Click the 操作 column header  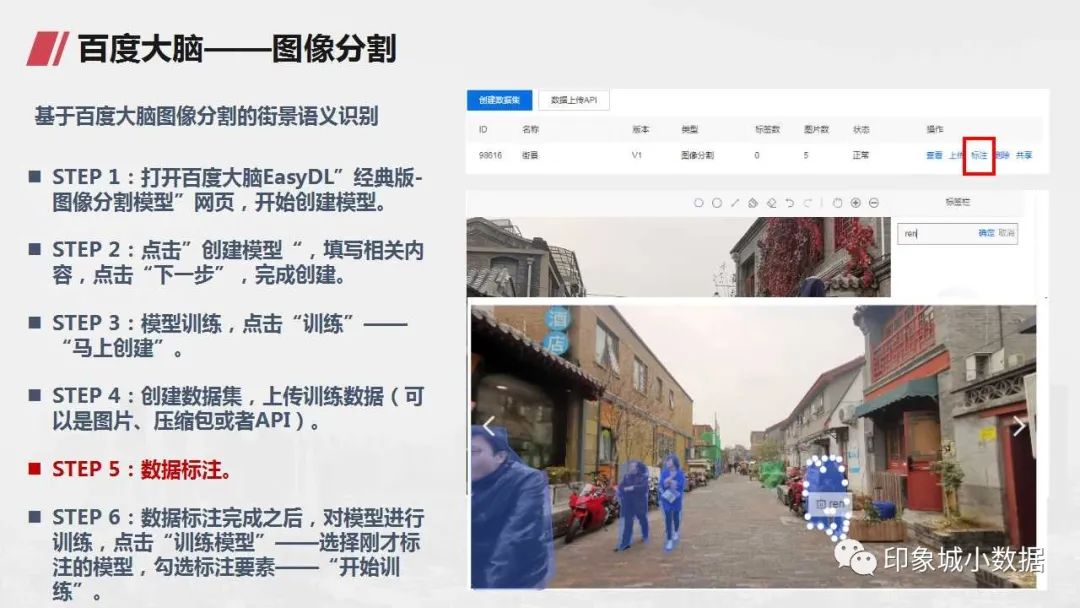[935, 129]
